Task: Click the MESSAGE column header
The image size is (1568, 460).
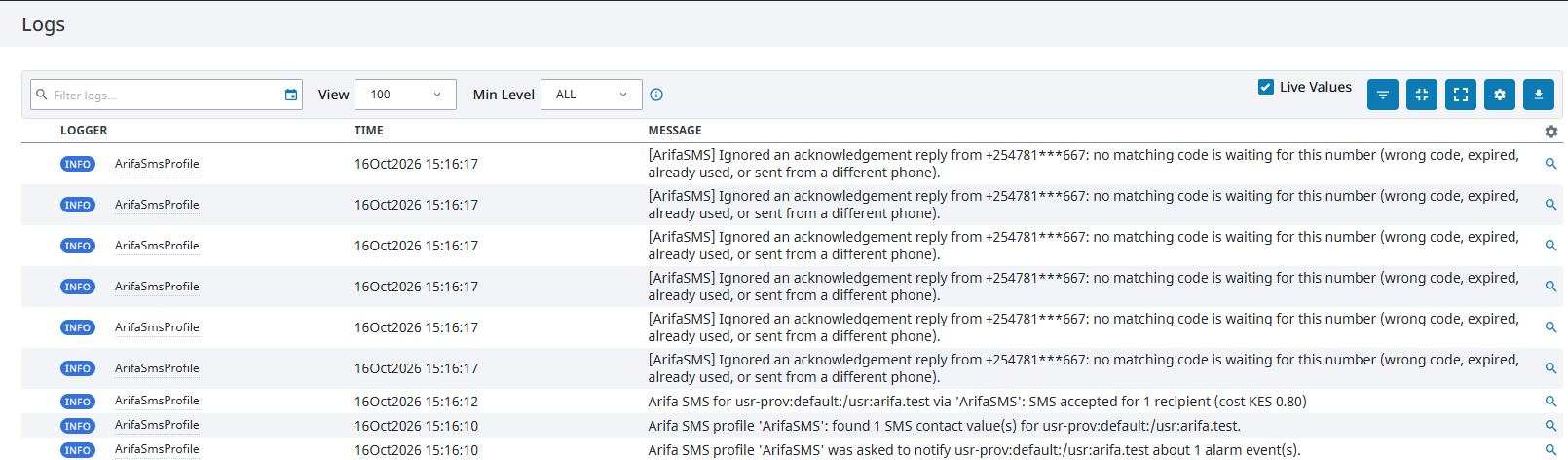Action: click(x=675, y=131)
